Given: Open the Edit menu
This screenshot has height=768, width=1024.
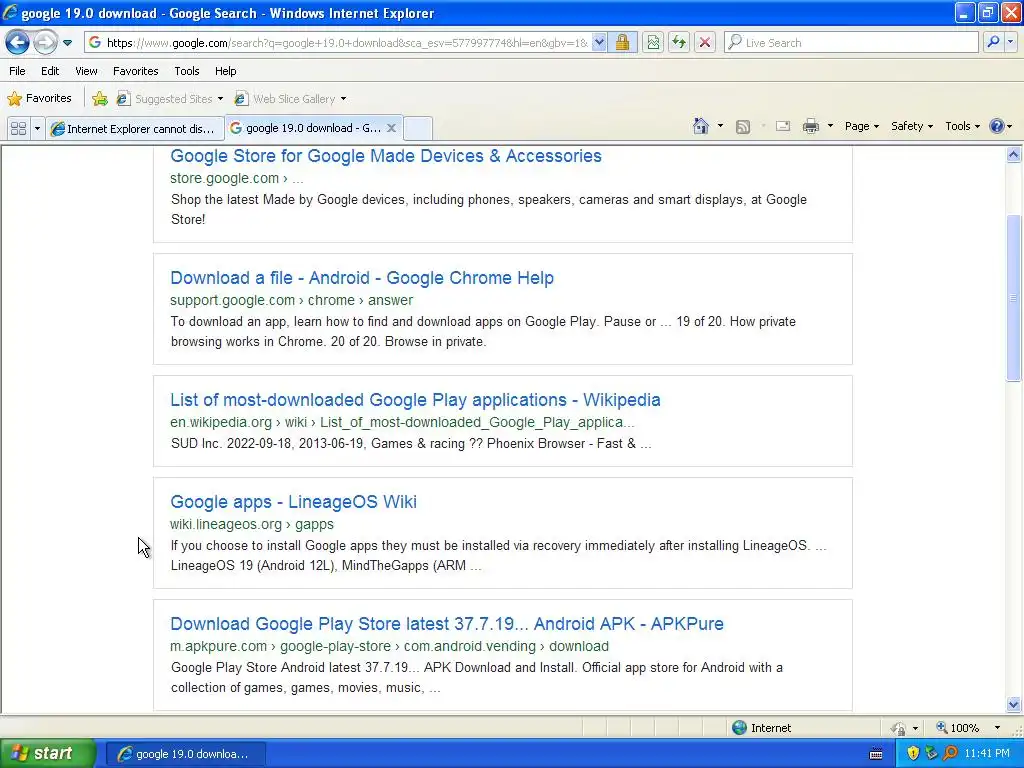Looking at the screenshot, I should click(50, 71).
